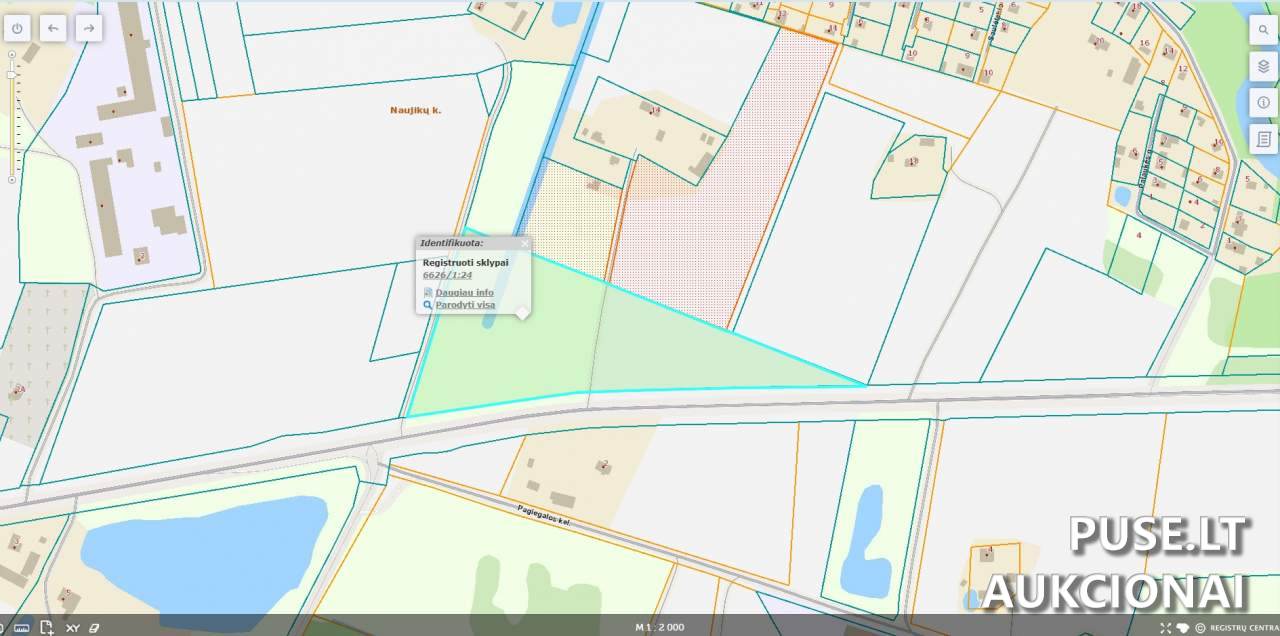
Task: Click parcel number 6626/1:24
Action: (447, 275)
